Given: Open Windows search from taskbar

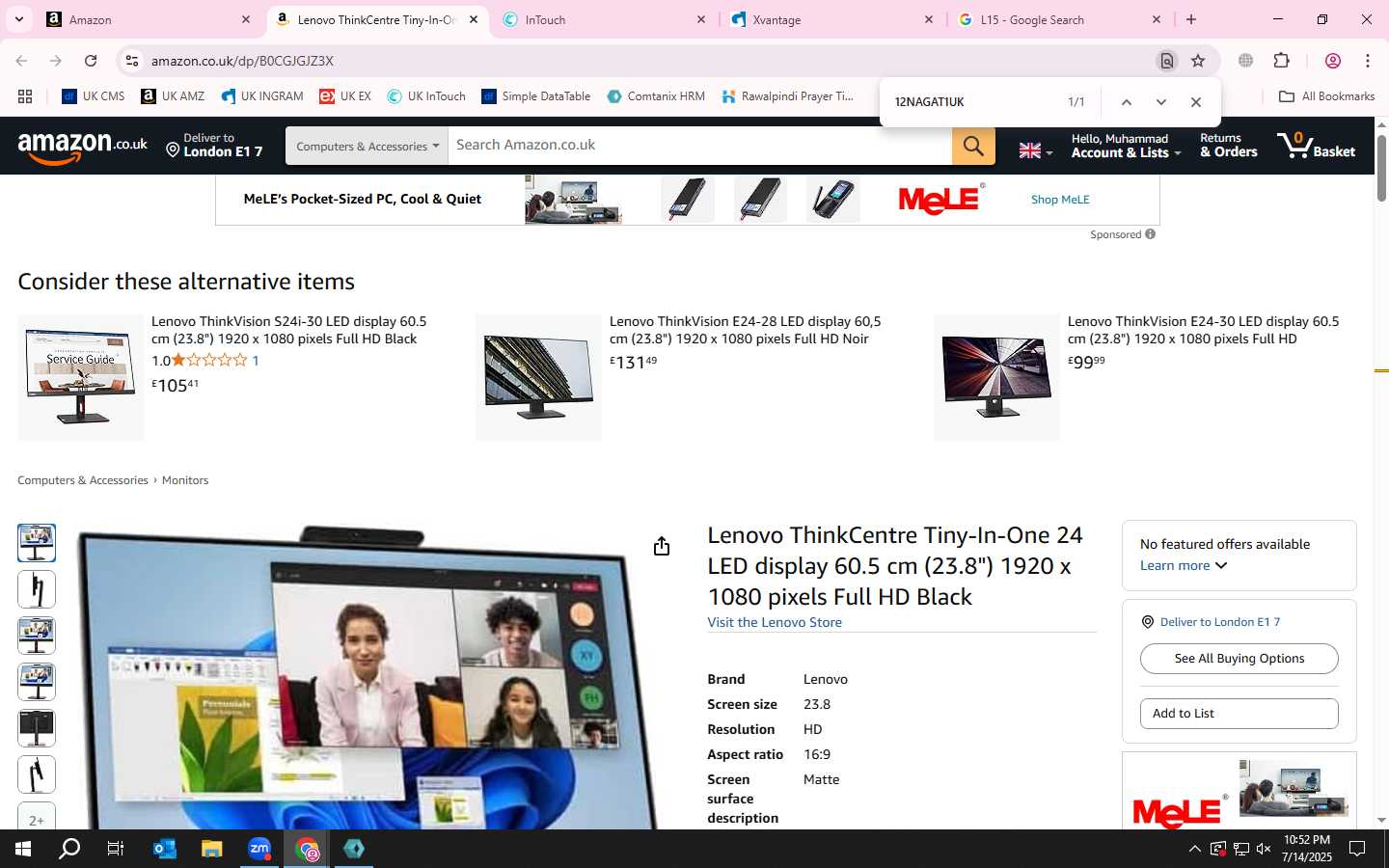Looking at the screenshot, I should click(x=69, y=849).
